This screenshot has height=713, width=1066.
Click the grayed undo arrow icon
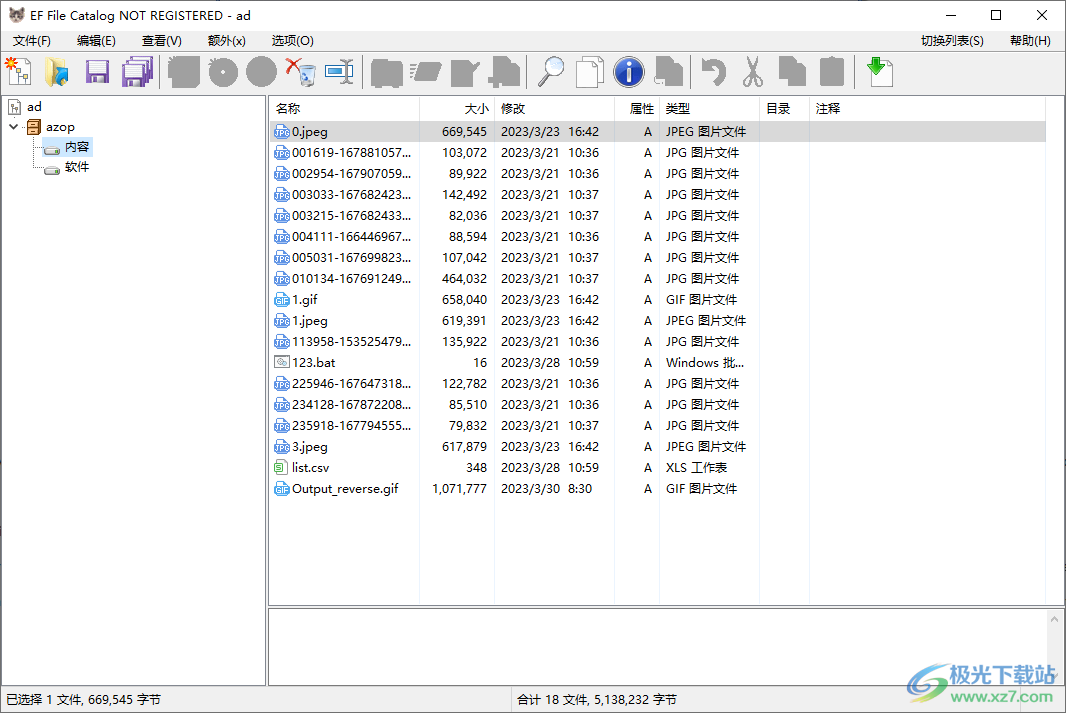point(714,71)
